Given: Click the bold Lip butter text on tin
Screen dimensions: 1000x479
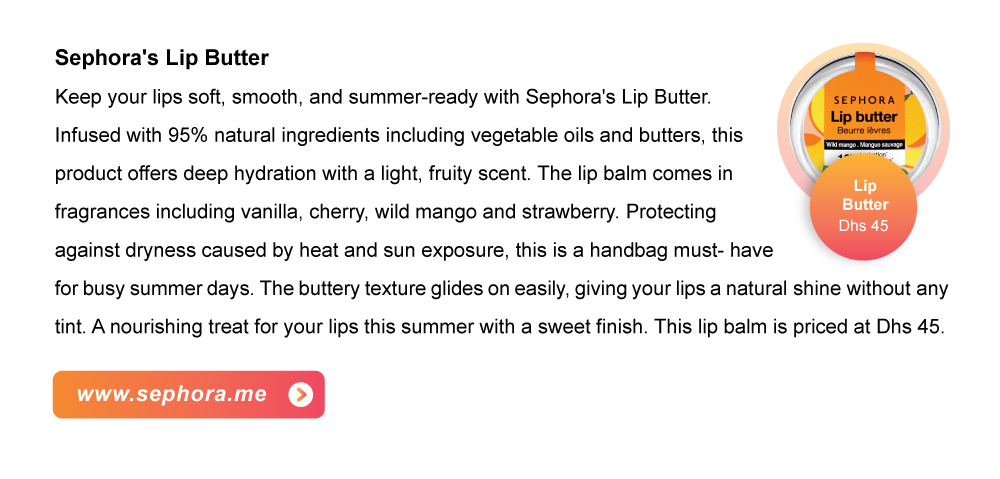Looking at the screenshot, I should coord(864,117).
